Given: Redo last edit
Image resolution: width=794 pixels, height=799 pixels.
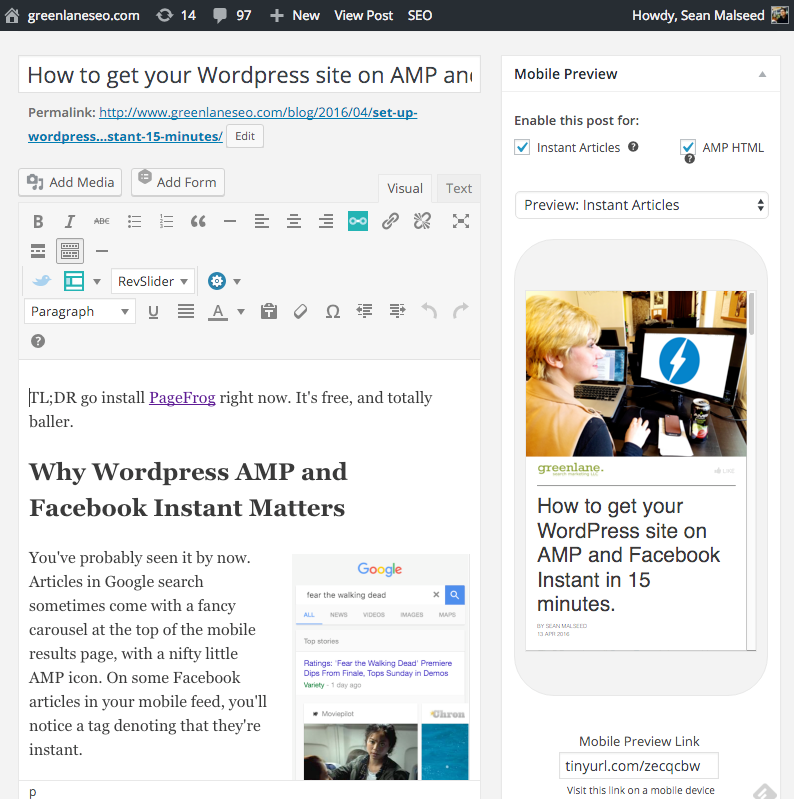Looking at the screenshot, I should 461,311.
